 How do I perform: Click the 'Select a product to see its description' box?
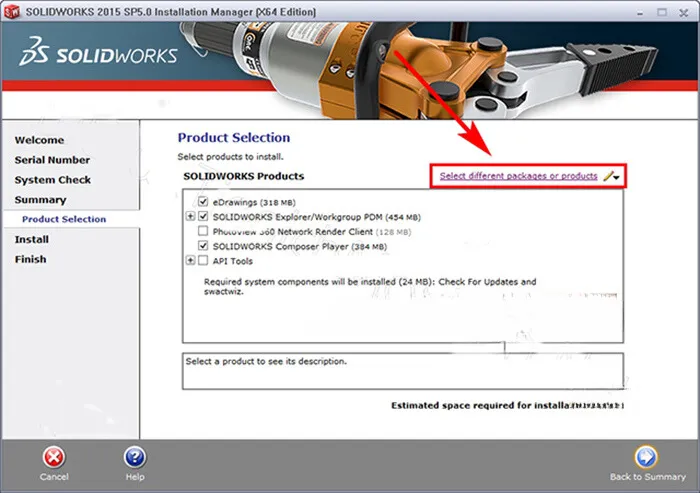[x=403, y=371]
